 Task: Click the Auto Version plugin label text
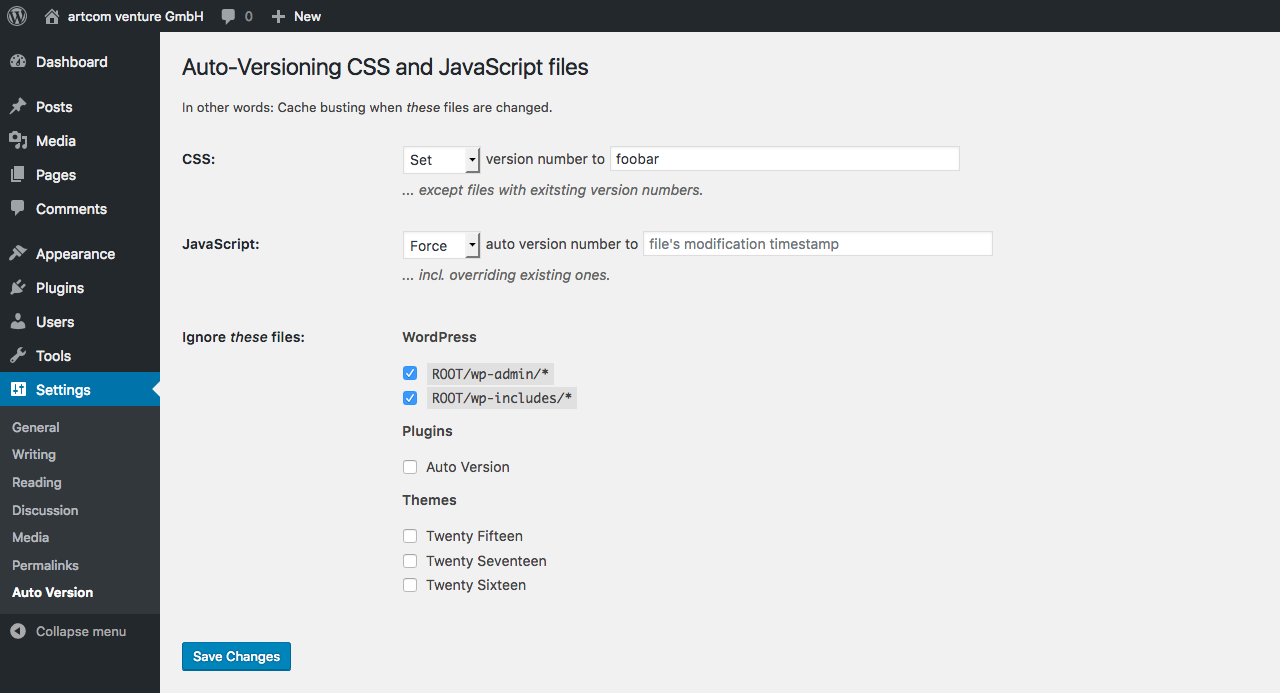point(468,467)
